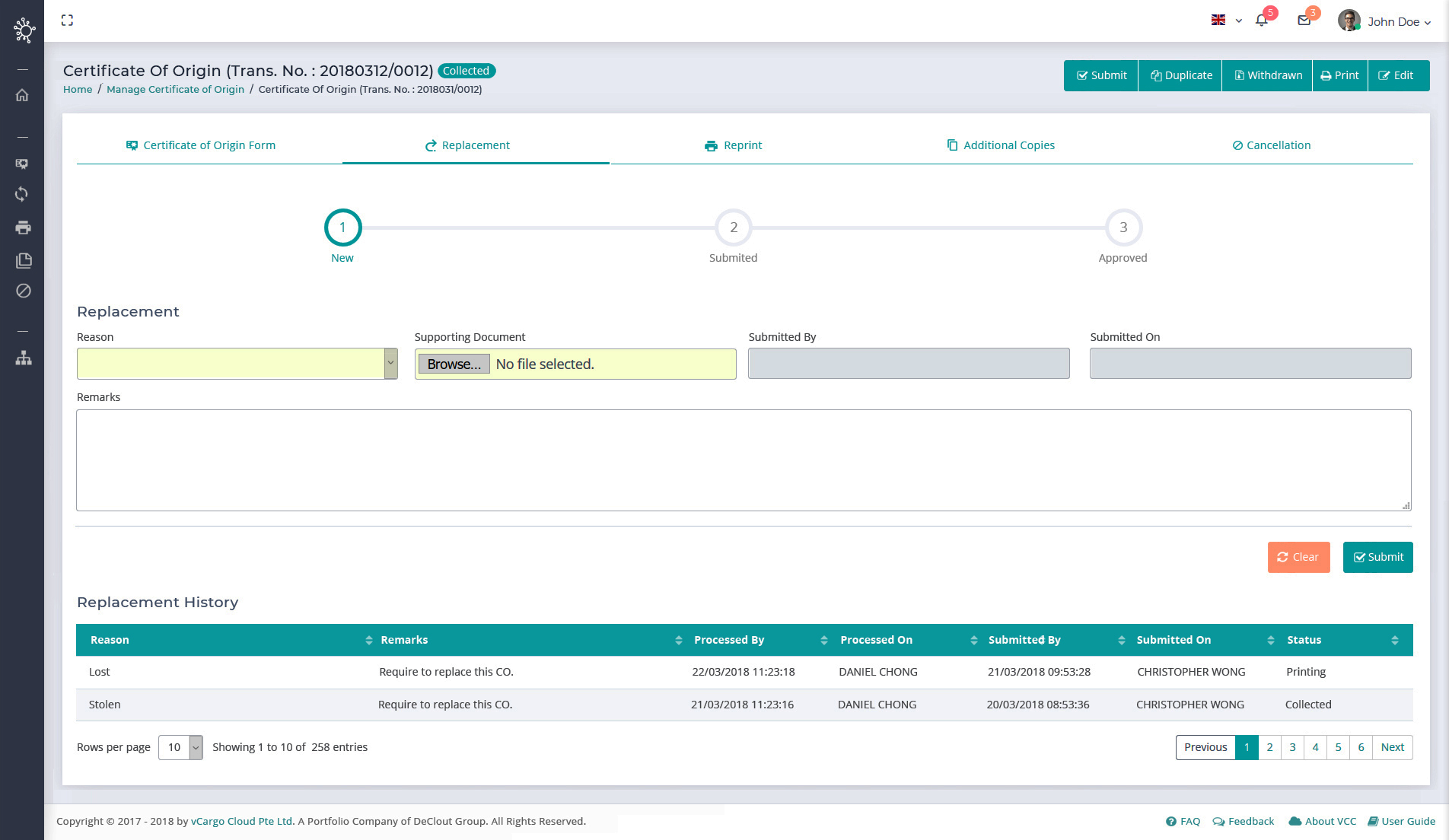Click the sidebar cancellation circle icon

[23, 291]
